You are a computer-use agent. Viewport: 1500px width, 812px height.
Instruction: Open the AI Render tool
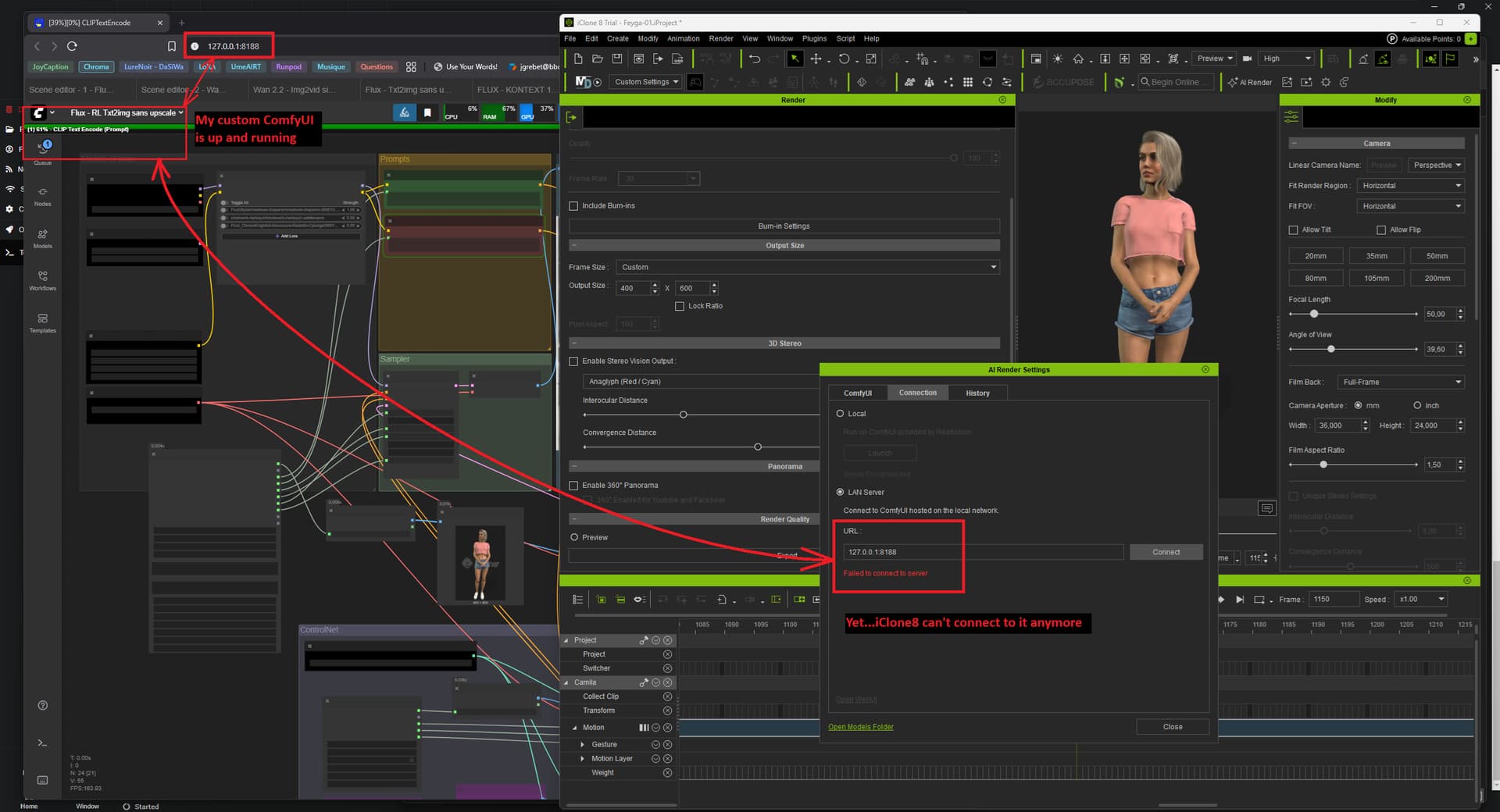[x=1250, y=82]
